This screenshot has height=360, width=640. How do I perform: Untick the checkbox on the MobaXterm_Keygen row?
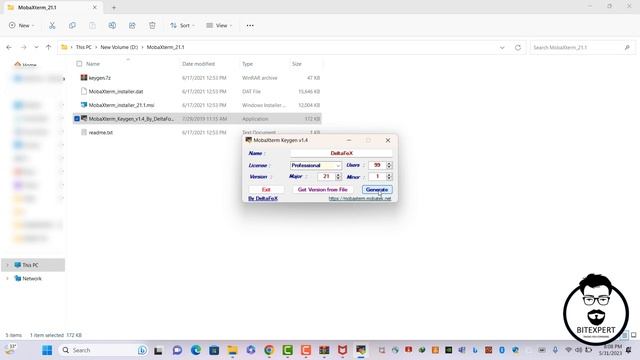[77, 119]
